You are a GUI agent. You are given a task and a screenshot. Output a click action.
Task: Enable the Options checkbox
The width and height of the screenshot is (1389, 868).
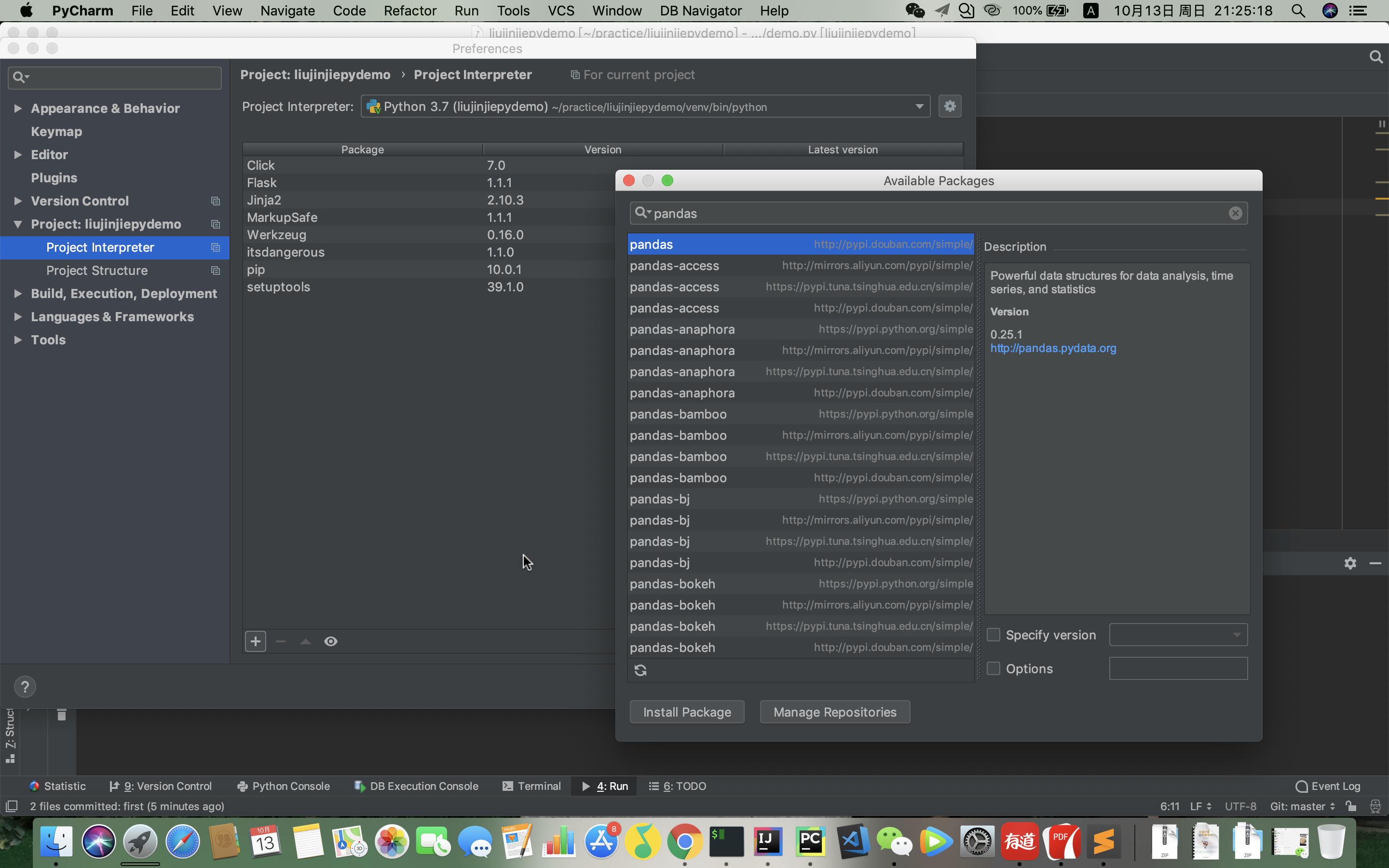993,668
